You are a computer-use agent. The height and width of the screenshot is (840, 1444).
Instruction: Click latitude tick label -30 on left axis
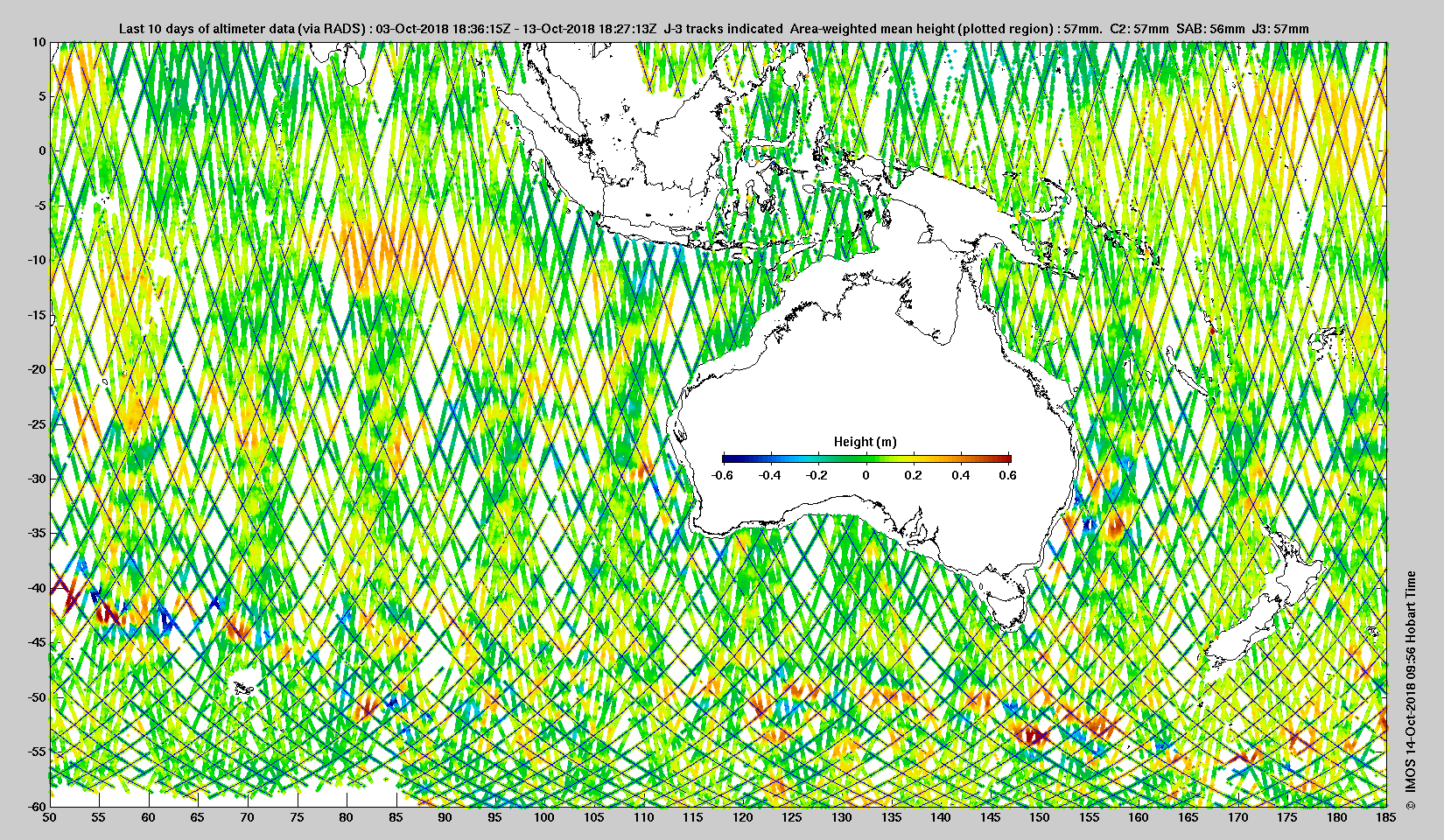click(x=36, y=479)
